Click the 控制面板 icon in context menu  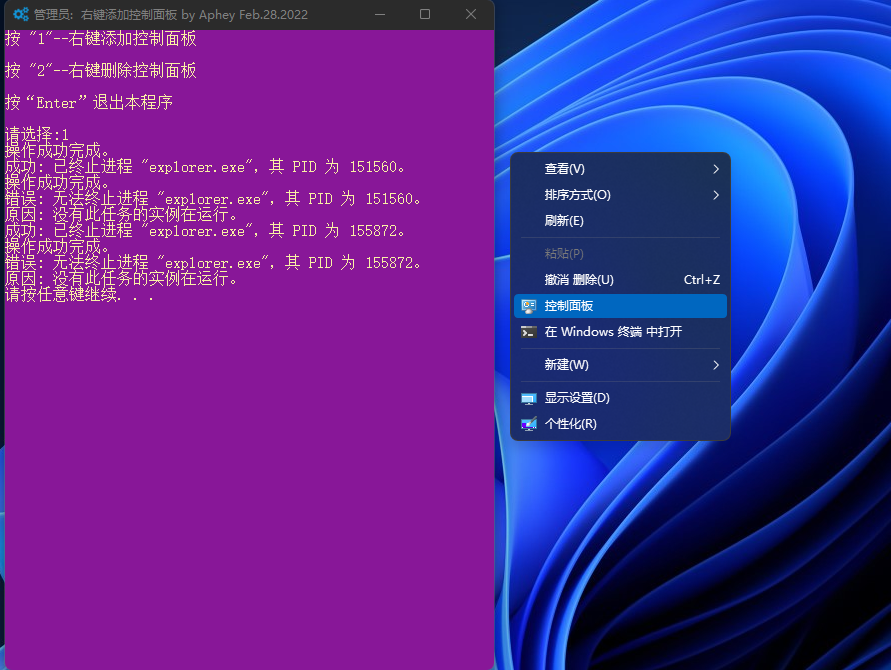tap(529, 306)
